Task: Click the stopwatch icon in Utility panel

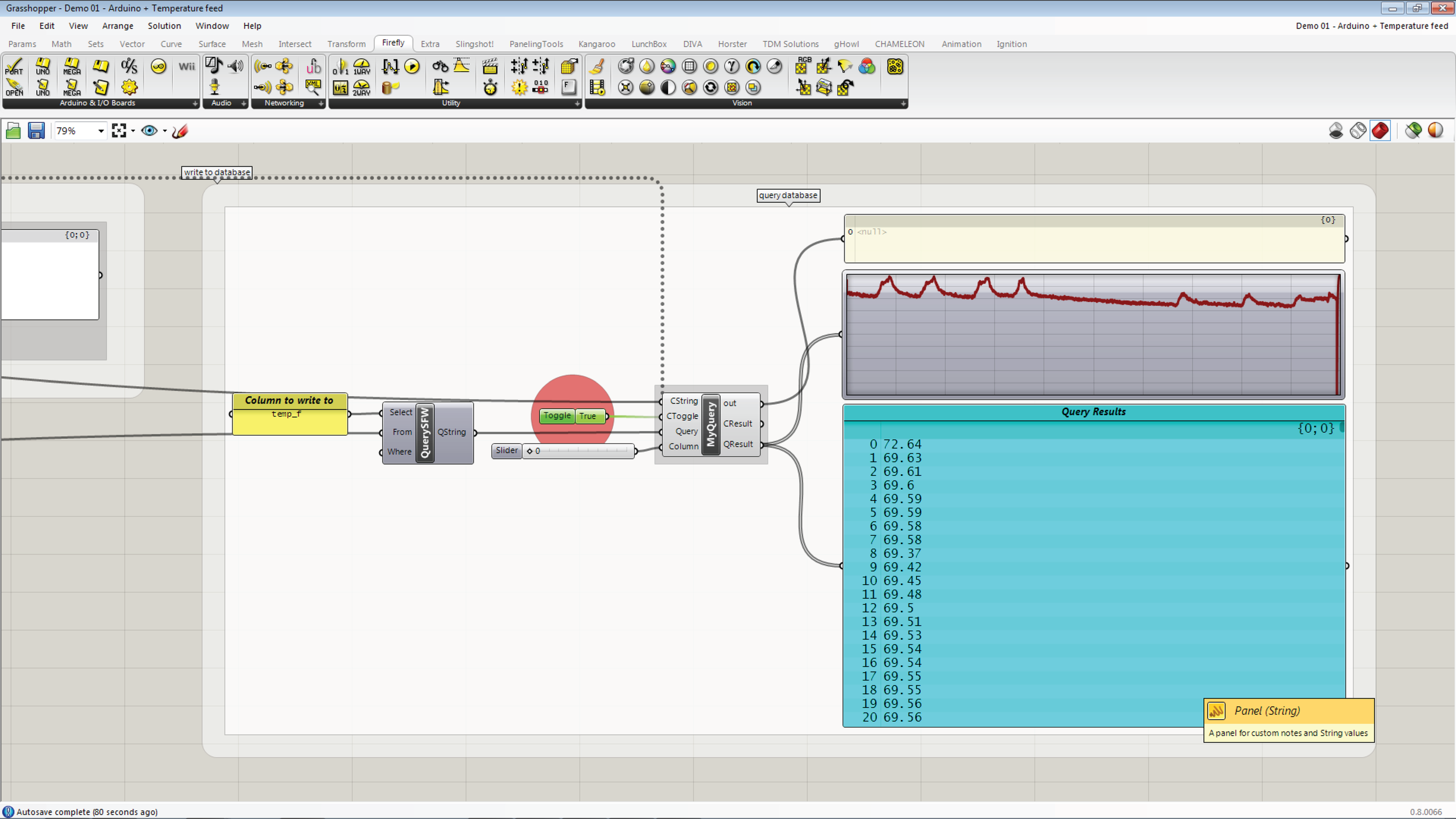Action: (x=490, y=87)
